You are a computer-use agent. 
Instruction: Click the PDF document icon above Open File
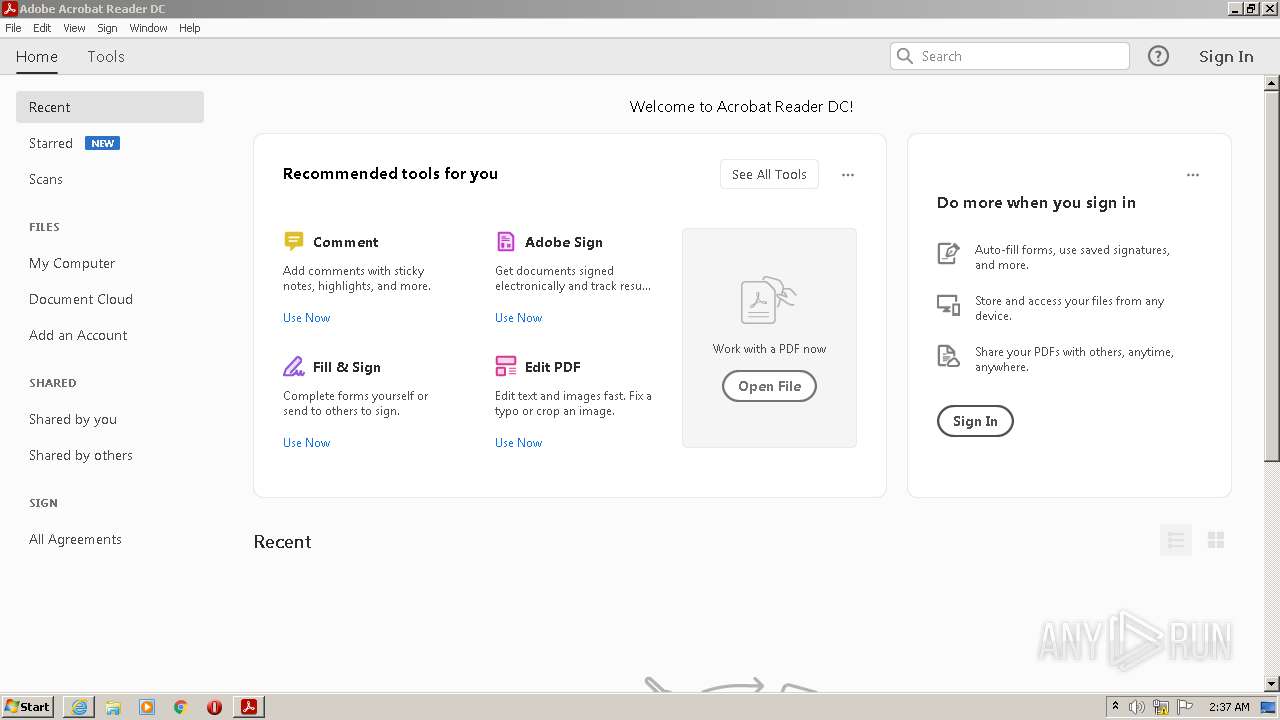pyautogui.click(x=768, y=300)
